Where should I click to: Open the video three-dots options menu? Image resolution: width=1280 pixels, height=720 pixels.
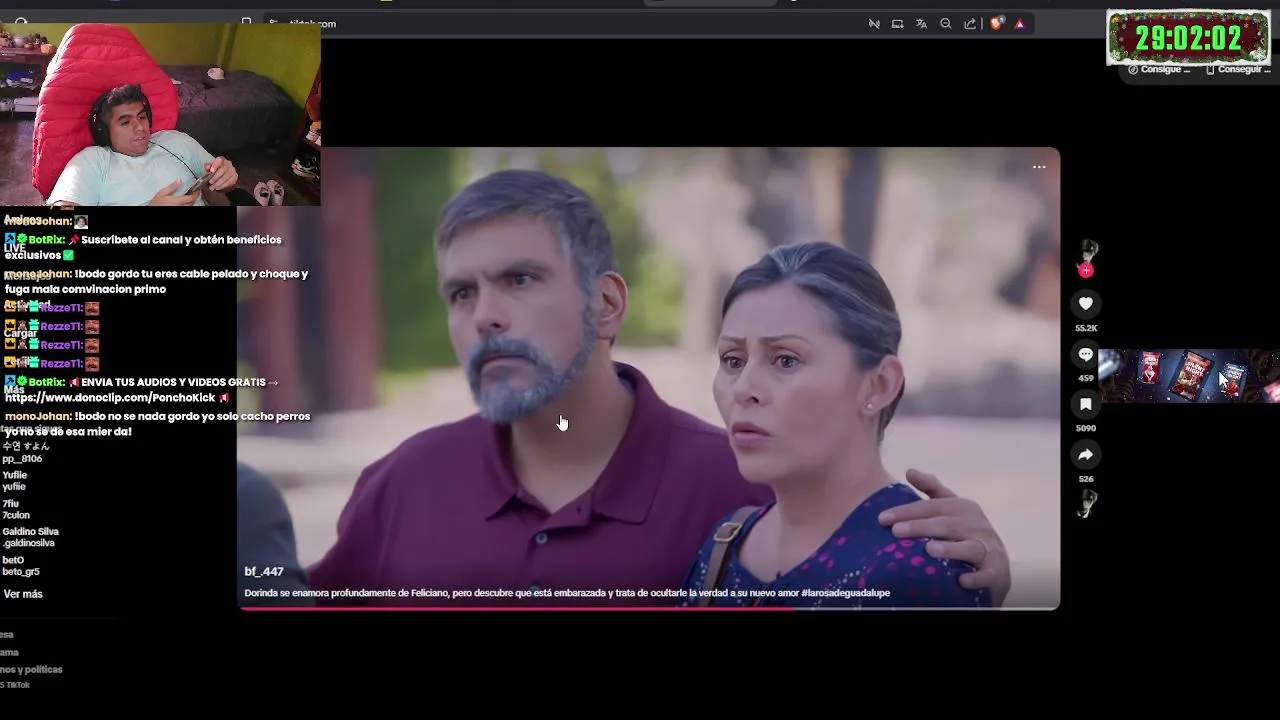click(x=1039, y=167)
